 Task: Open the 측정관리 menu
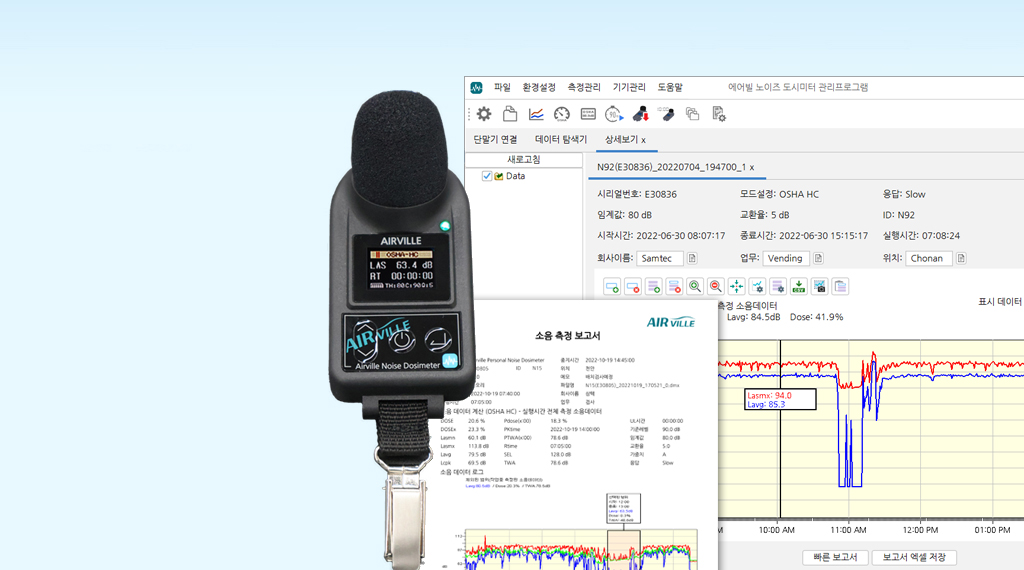[584, 87]
